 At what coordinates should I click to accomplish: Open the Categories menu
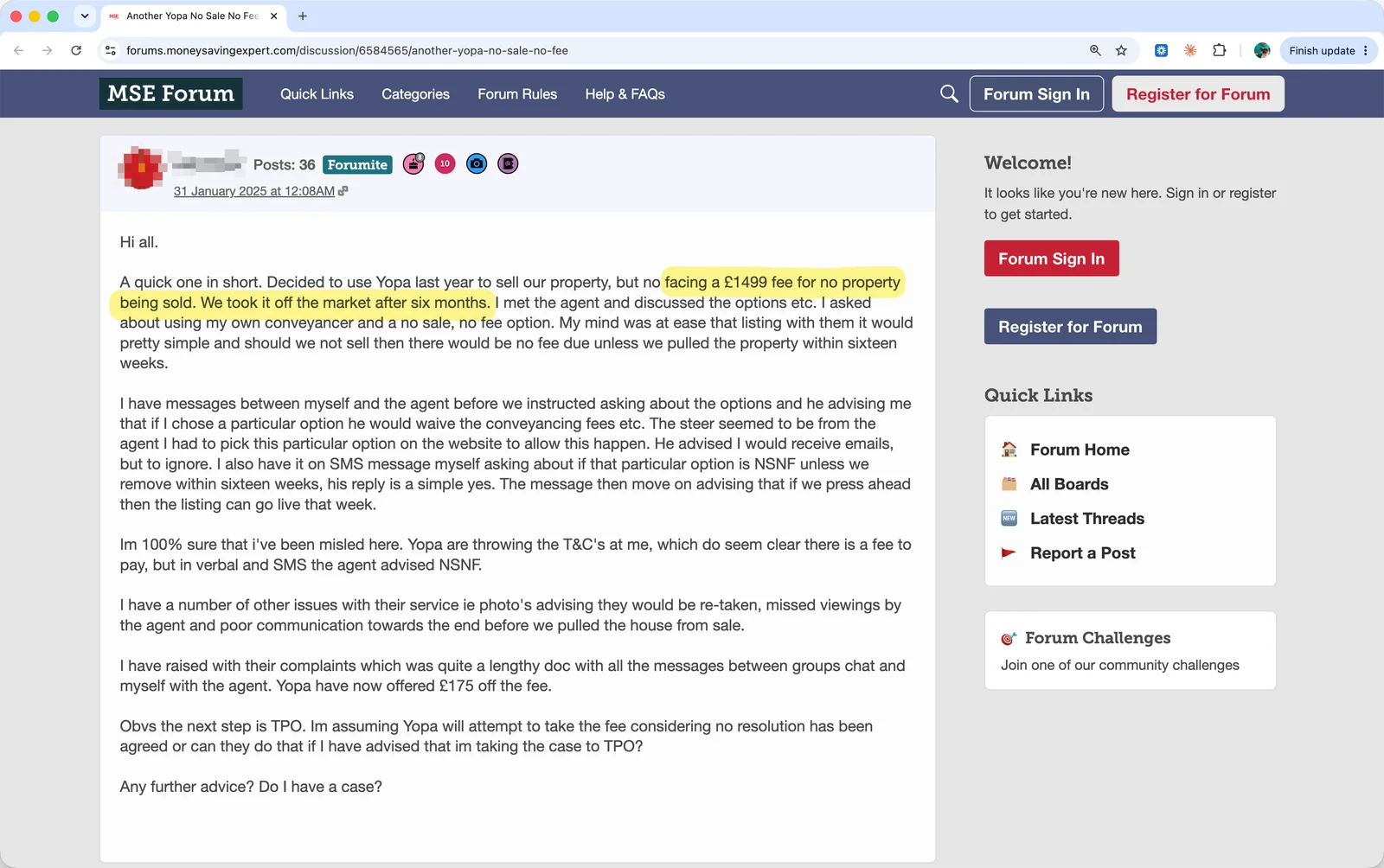415,93
